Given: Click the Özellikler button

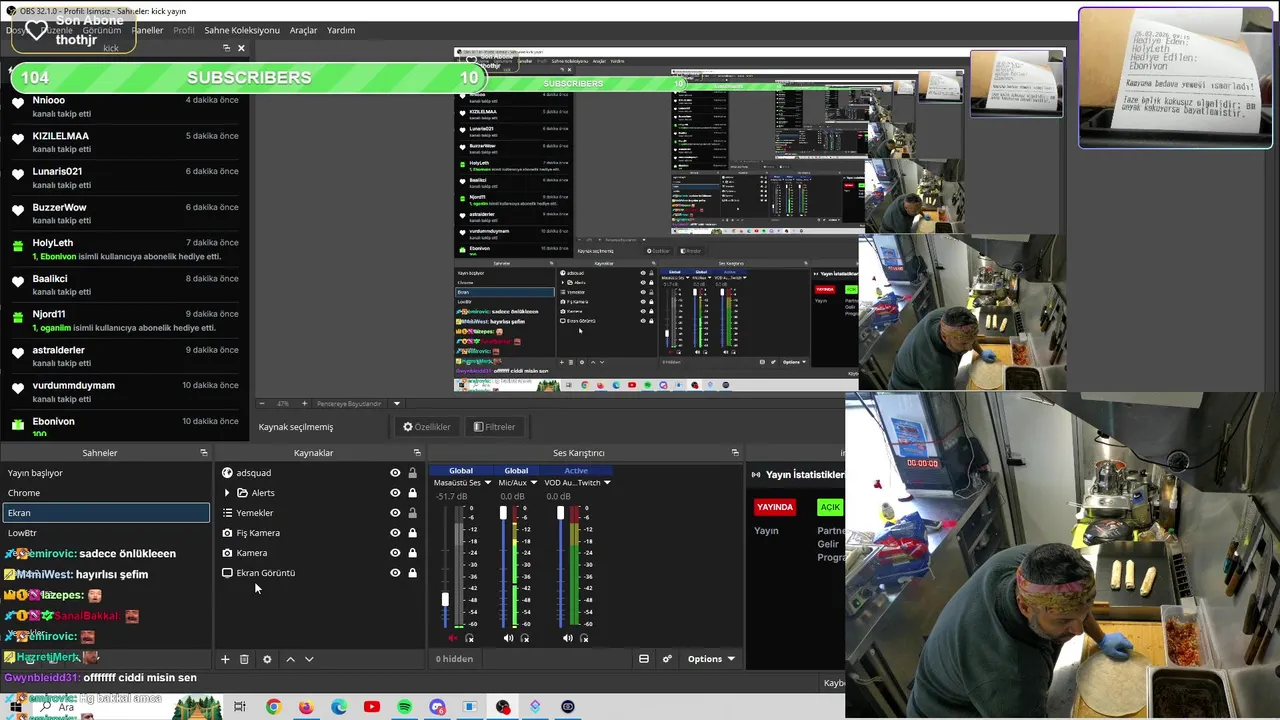Looking at the screenshot, I should click(427, 427).
